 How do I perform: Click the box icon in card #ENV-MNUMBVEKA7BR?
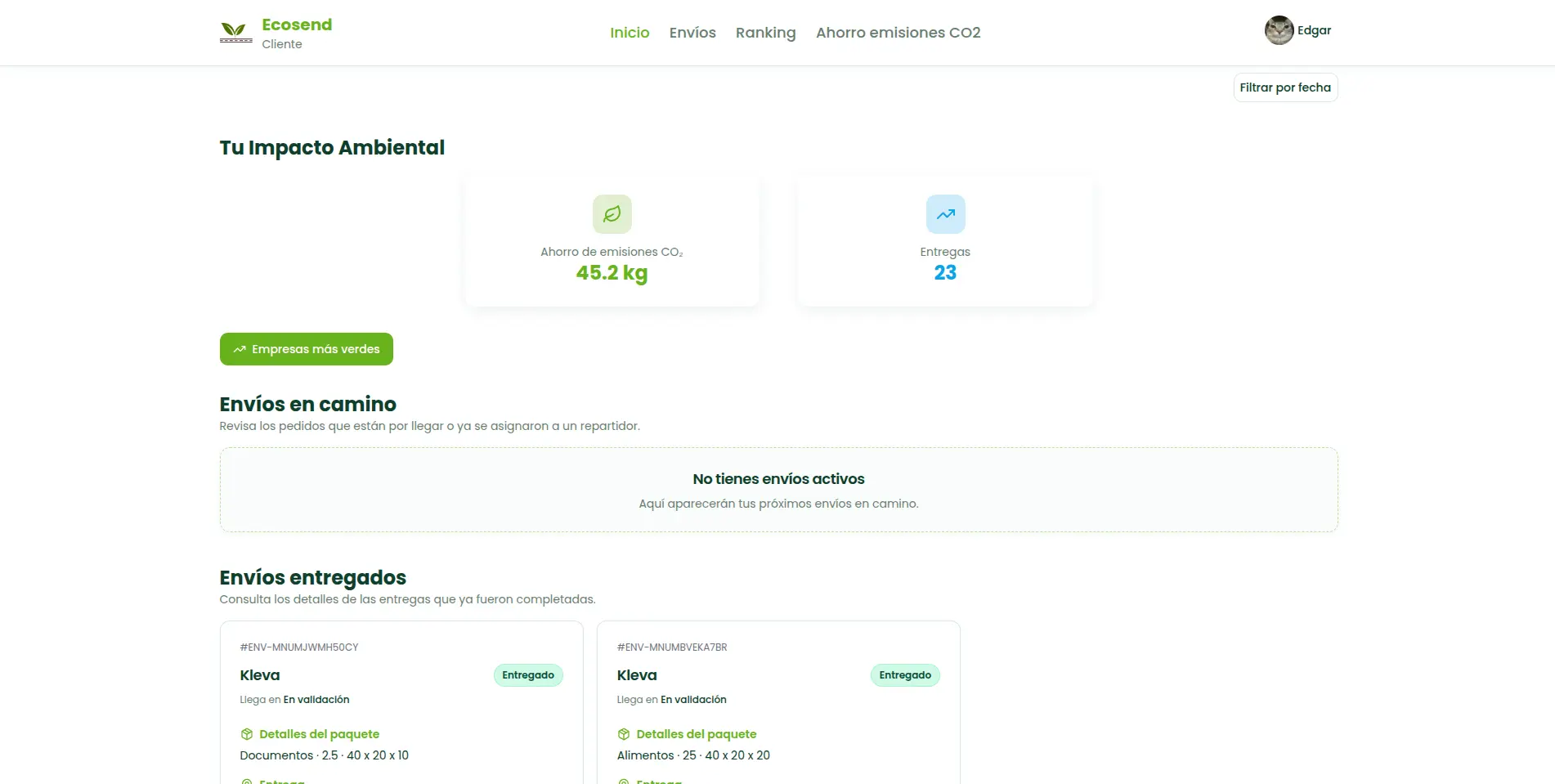623,734
